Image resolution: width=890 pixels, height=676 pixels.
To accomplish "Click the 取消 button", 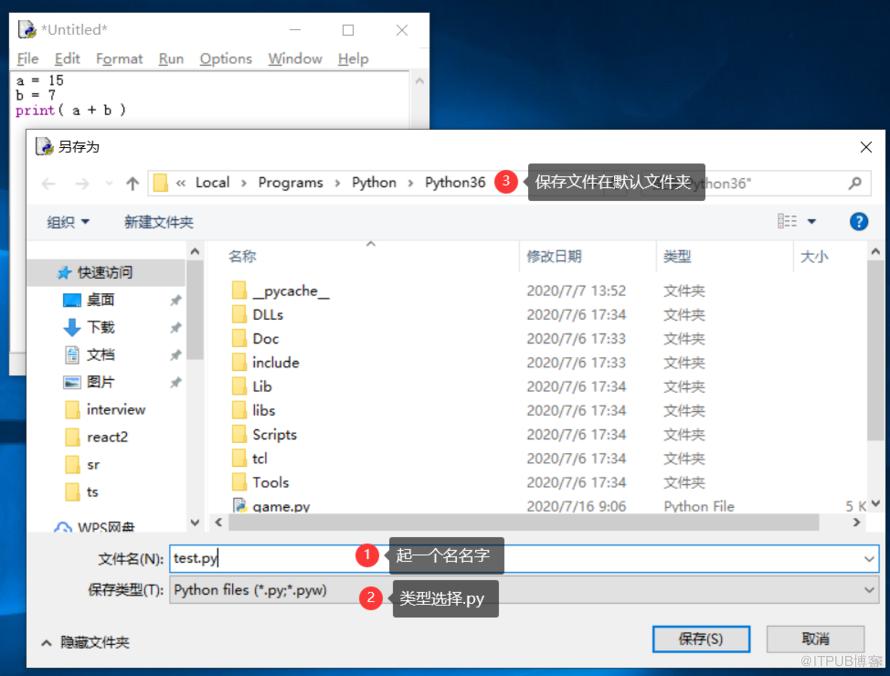I will (816, 640).
